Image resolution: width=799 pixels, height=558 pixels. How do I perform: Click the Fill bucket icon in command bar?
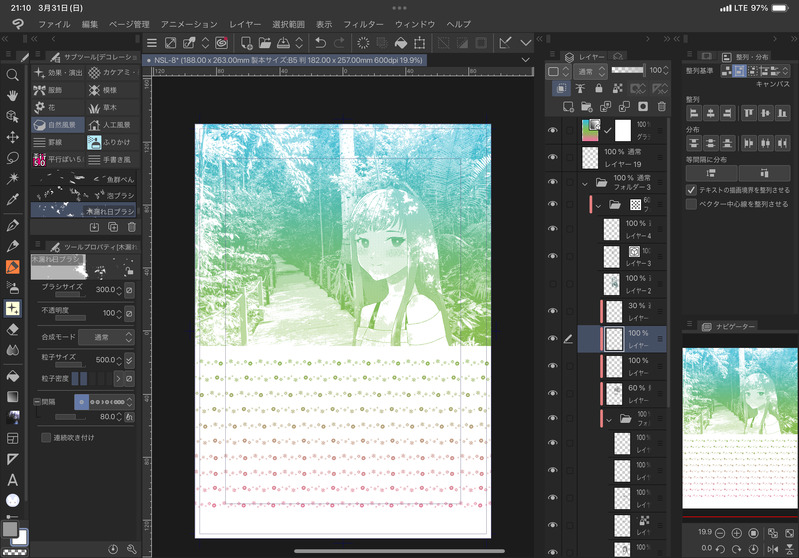401,43
